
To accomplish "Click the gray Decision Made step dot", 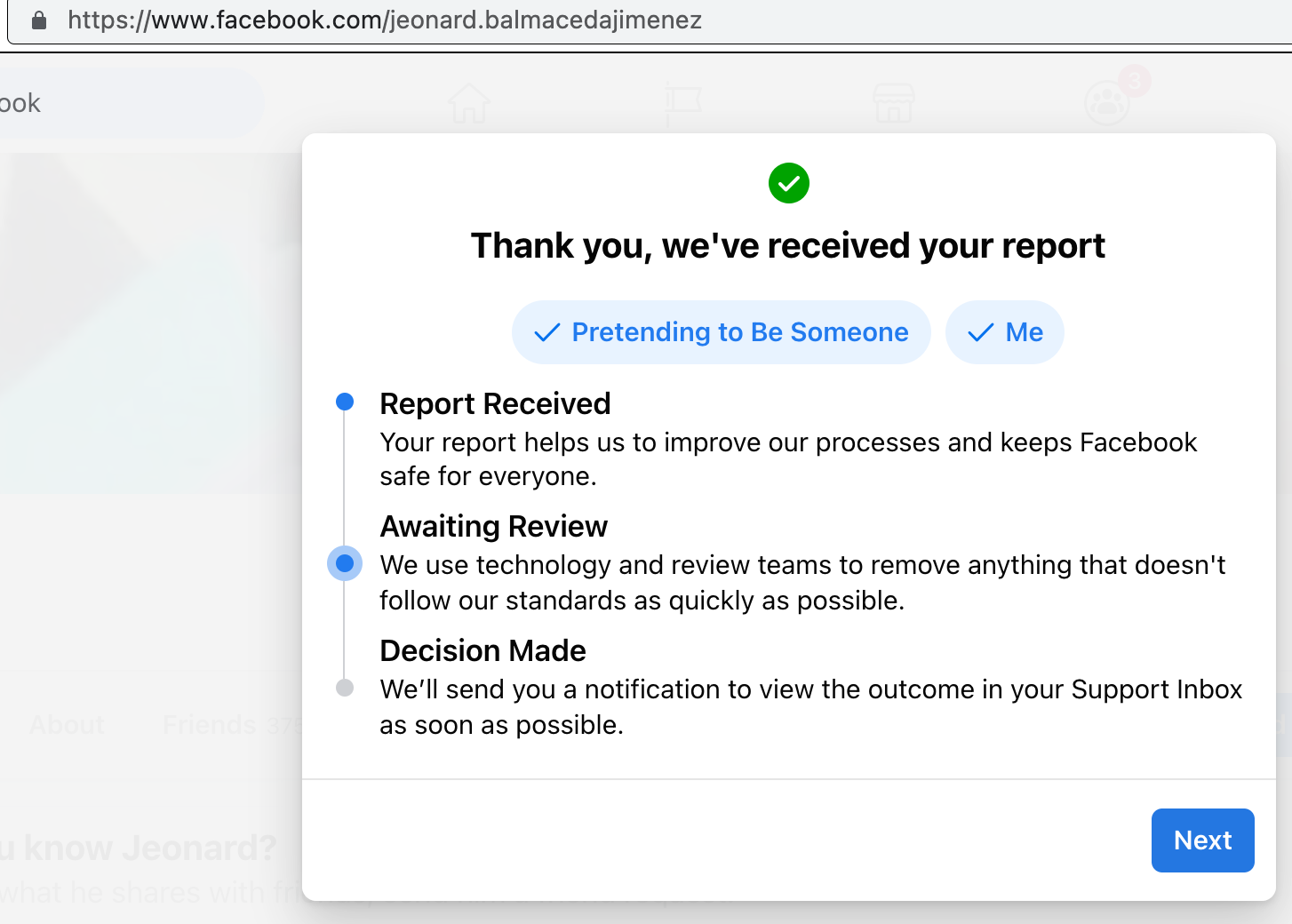I will click(345, 688).
